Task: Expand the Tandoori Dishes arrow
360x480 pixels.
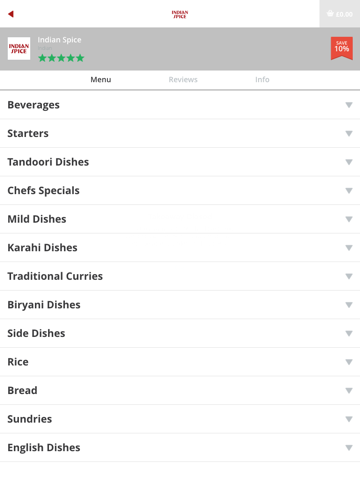Action: pyautogui.click(x=349, y=162)
